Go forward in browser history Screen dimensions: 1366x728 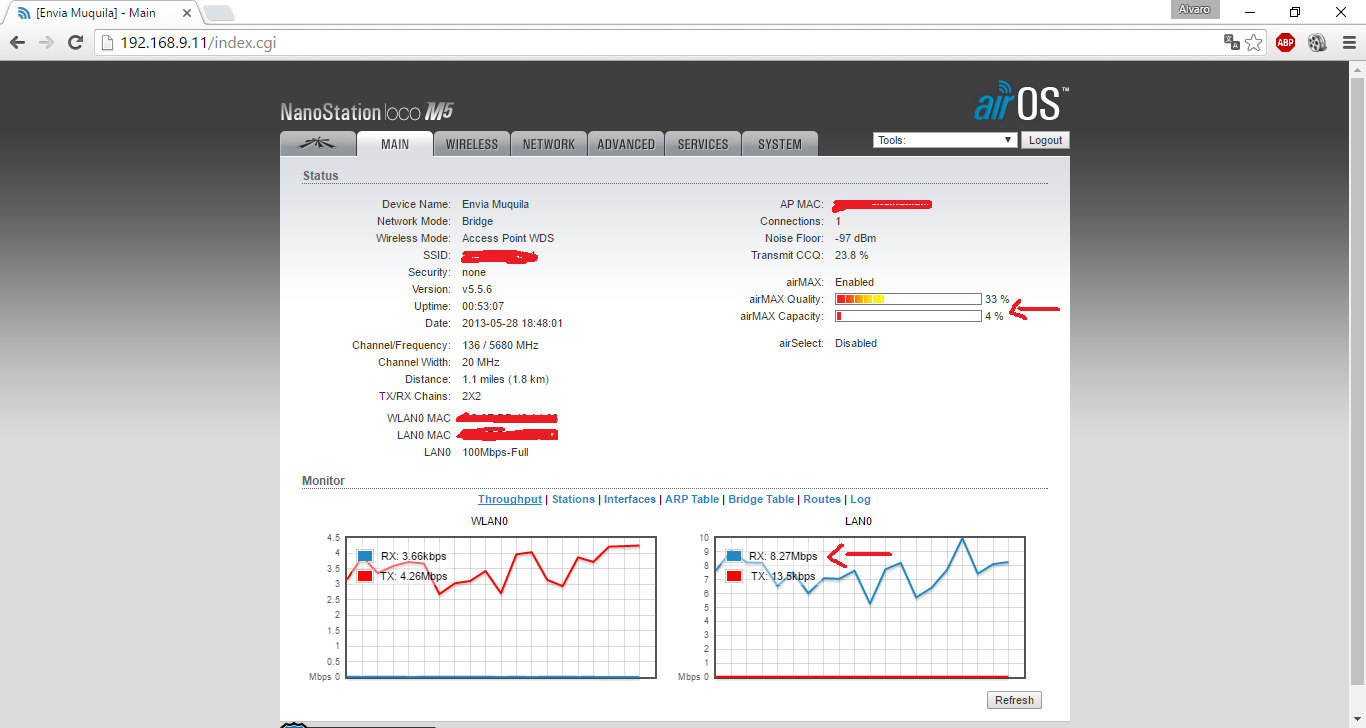tap(45, 42)
